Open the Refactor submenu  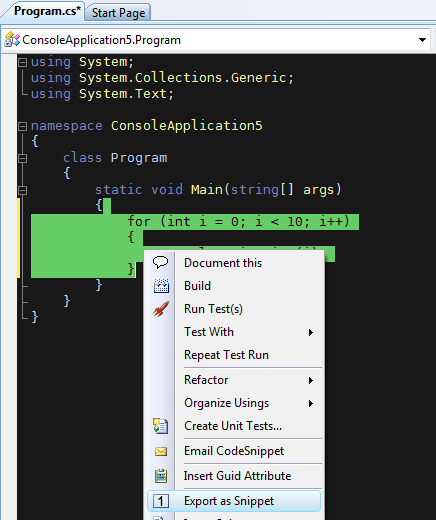(311, 380)
